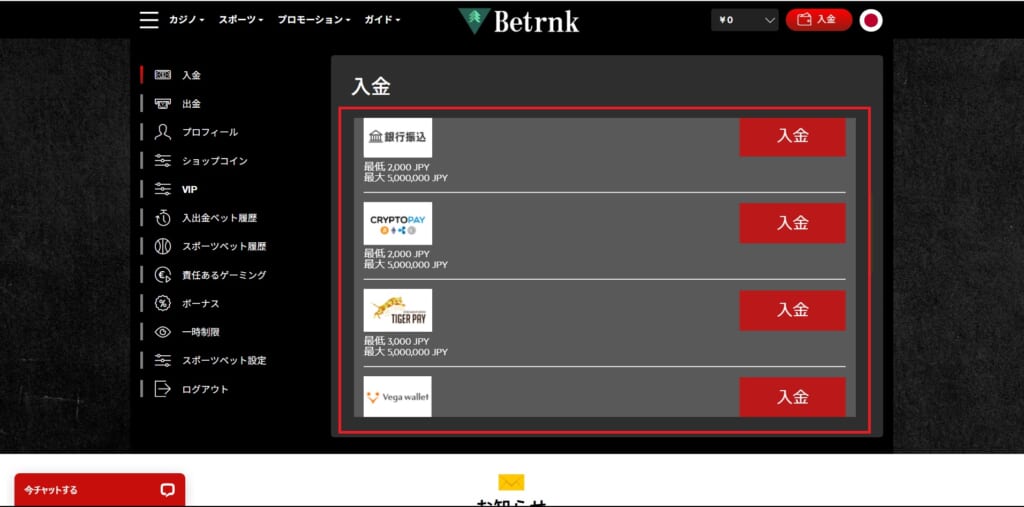Image resolution: width=1024 pixels, height=507 pixels.
Task: Click the プロフィール person icon
Action: tap(163, 132)
